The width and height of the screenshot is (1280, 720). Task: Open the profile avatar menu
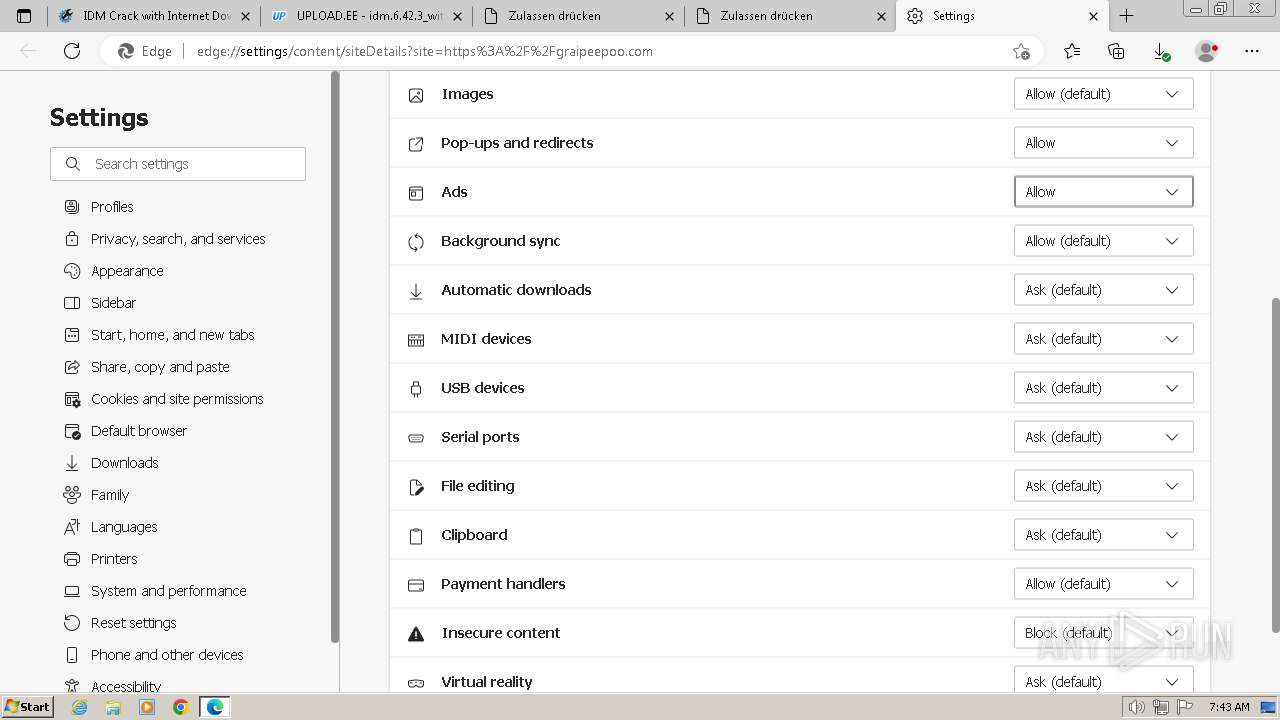tap(1207, 51)
